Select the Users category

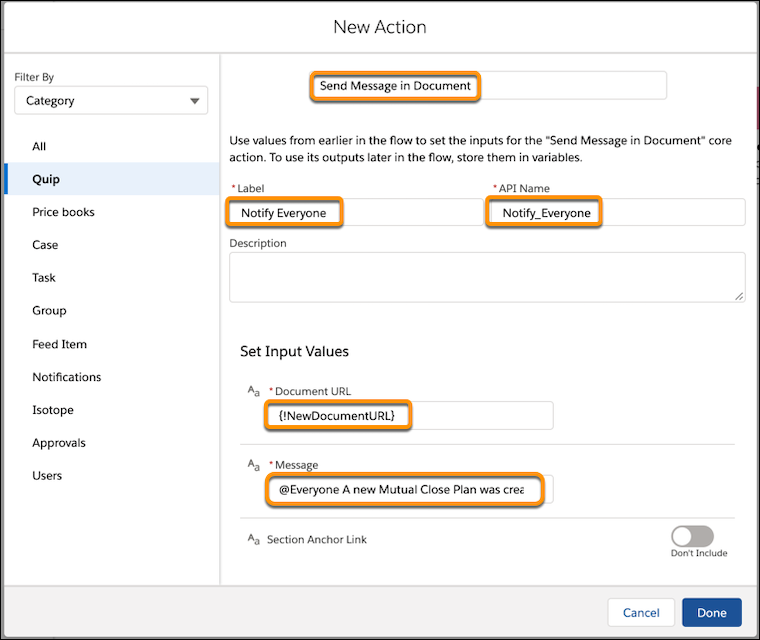pos(47,476)
